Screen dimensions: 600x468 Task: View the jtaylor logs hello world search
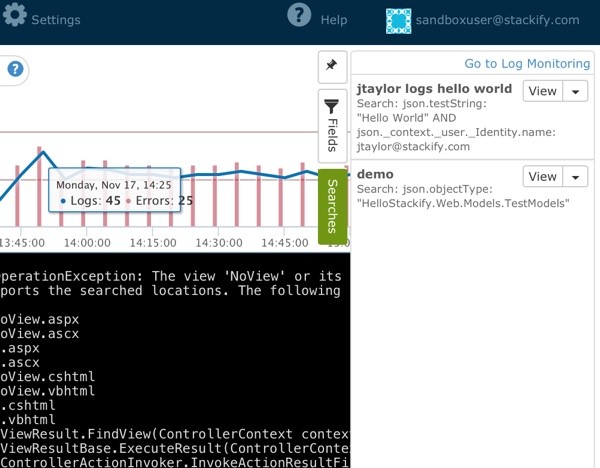(x=542, y=91)
